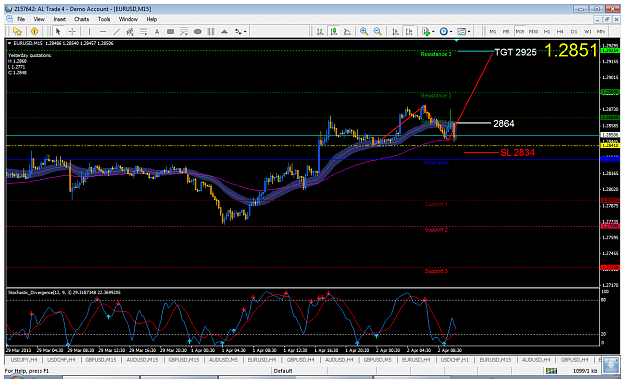The width and height of the screenshot is (625, 379).
Task: Pick the trendline drawing tool
Action: click(x=116, y=31)
